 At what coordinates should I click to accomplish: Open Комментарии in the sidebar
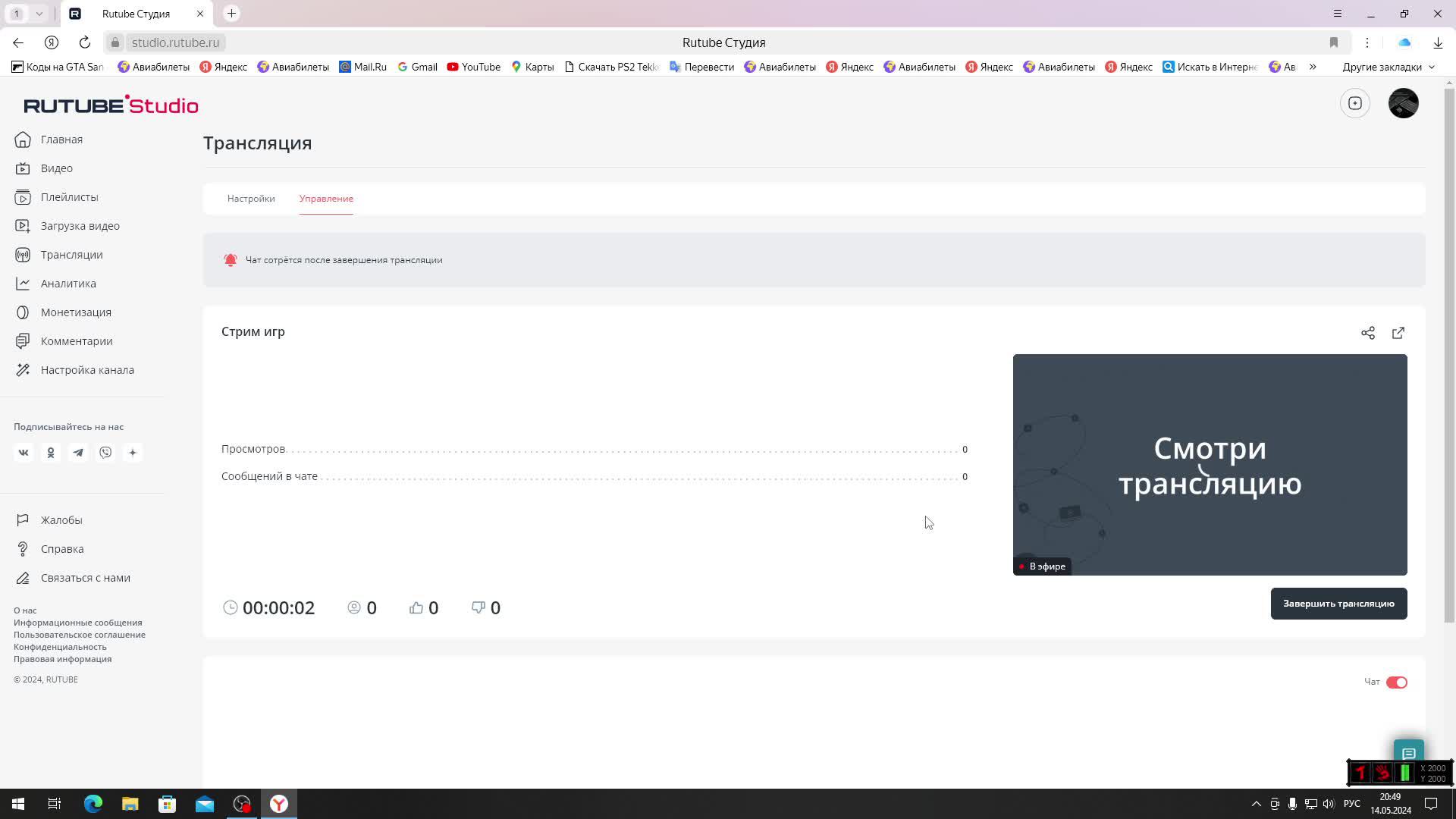[64, 341]
